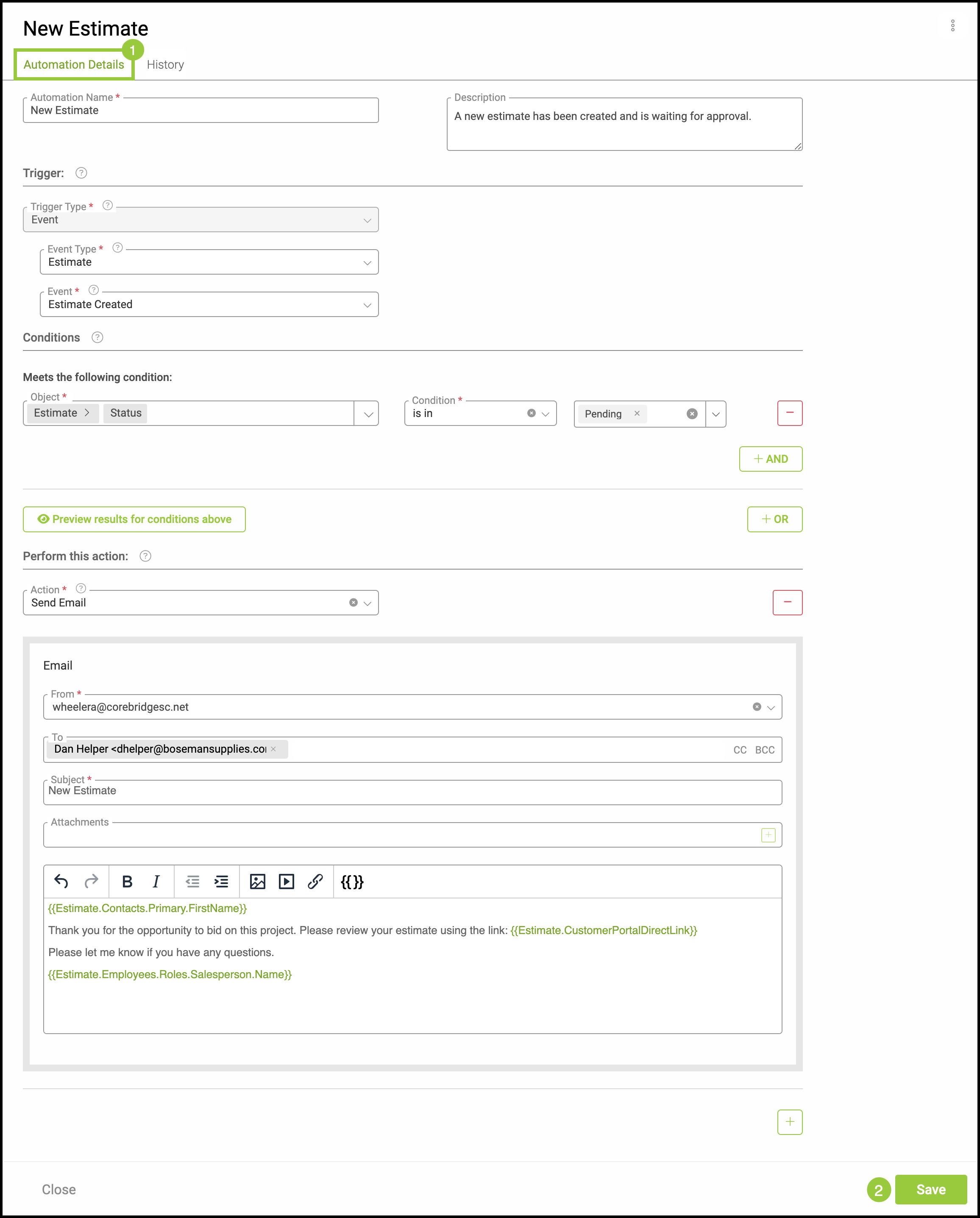Remove the Pending status chip
This screenshot has width=980, height=1218.
tap(637, 414)
